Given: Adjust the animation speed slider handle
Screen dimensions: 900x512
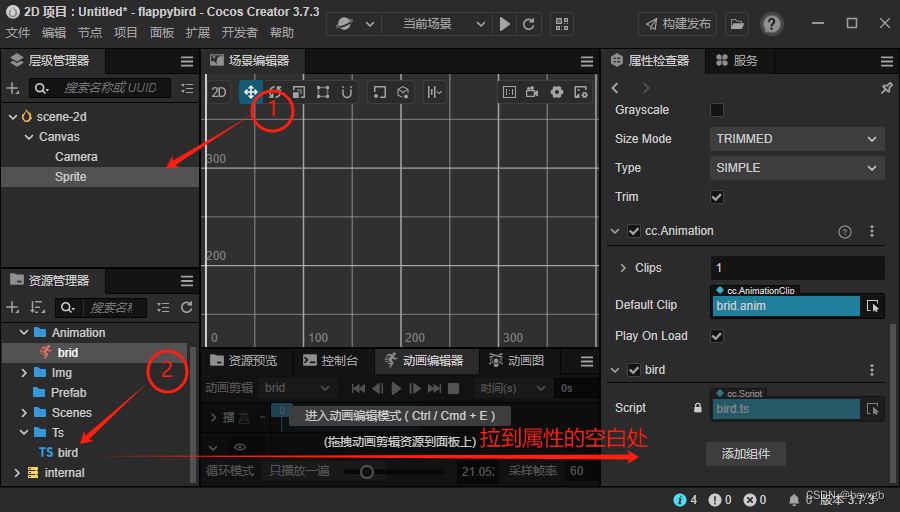Looking at the screenshot, I should pos(367,472).
